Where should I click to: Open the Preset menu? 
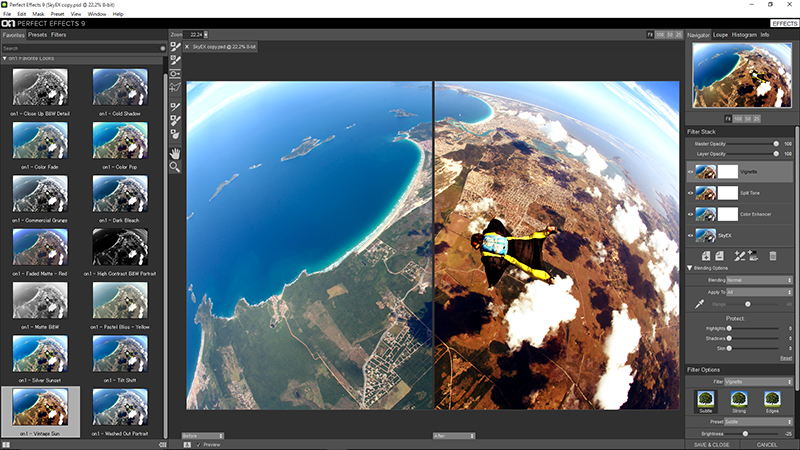tap(57, 14)
